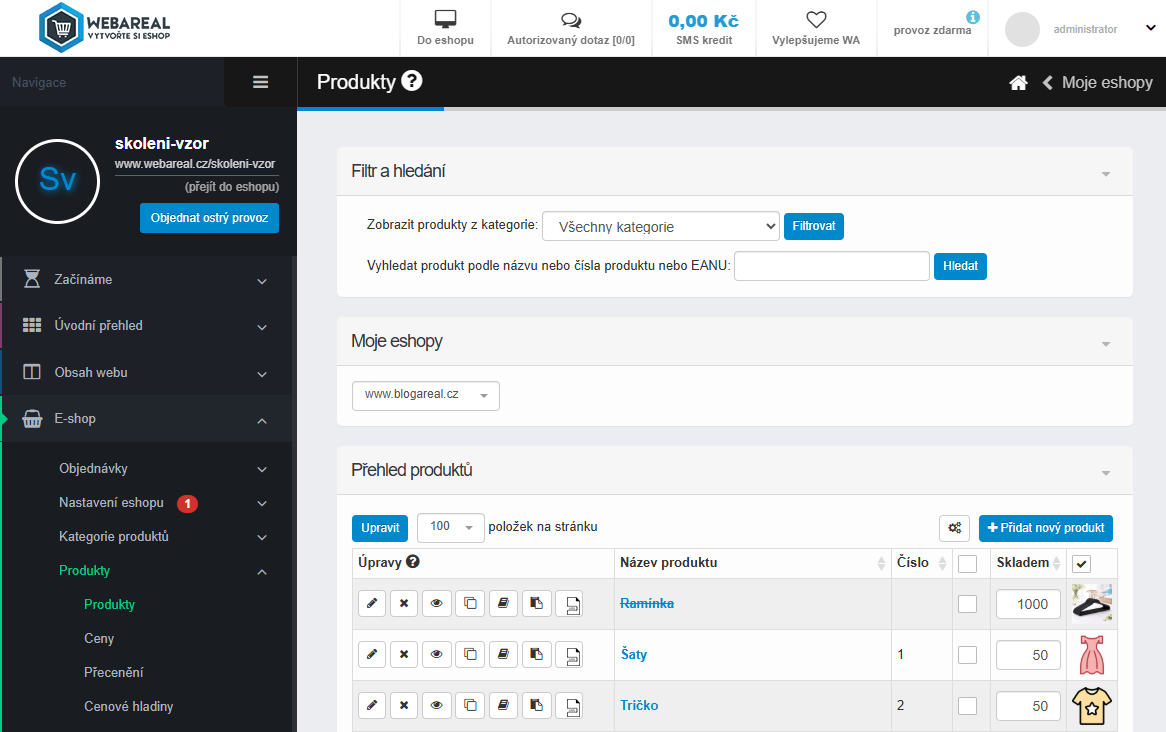The image size is (1166, 732).
Task: Click the Do eshopu monitor icon
Action: coord(445,20)
